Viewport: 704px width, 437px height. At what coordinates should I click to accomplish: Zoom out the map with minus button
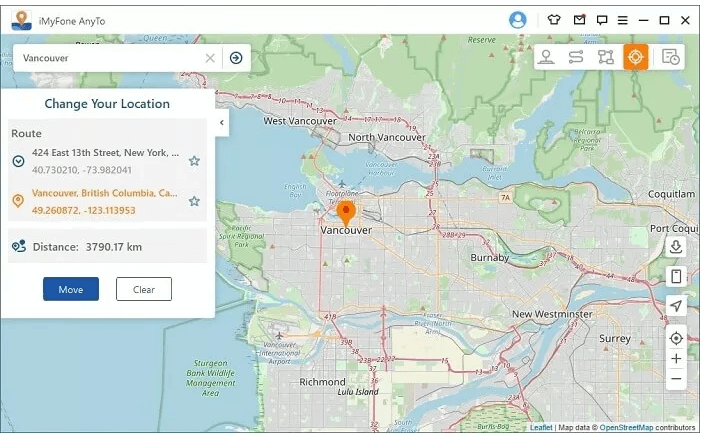point(676,379)
